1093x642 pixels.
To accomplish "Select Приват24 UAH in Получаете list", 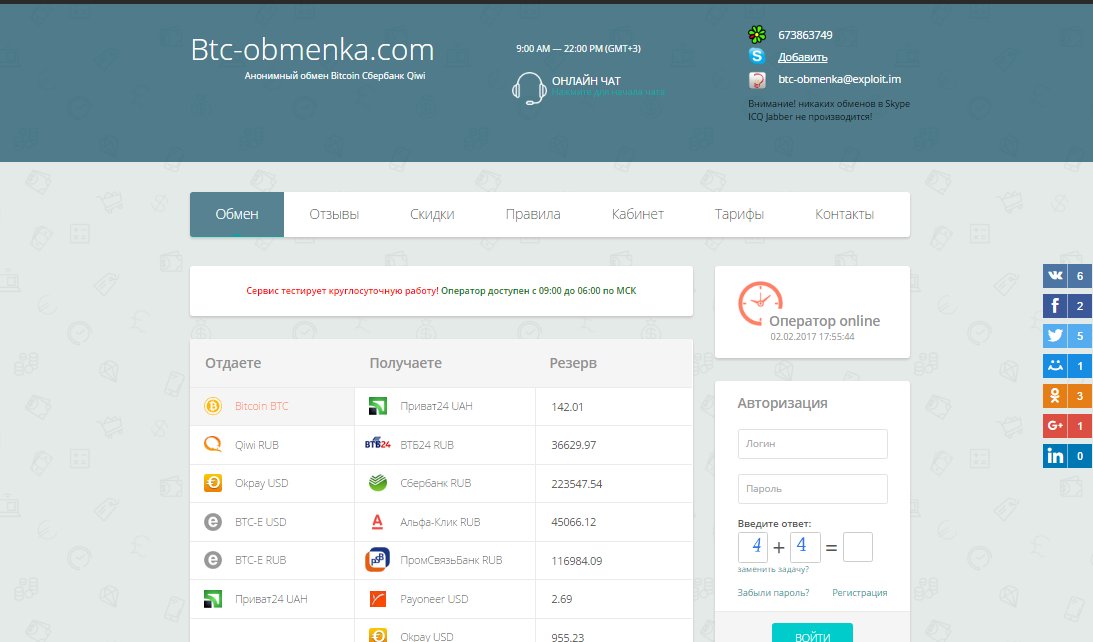I will point(445,406).
